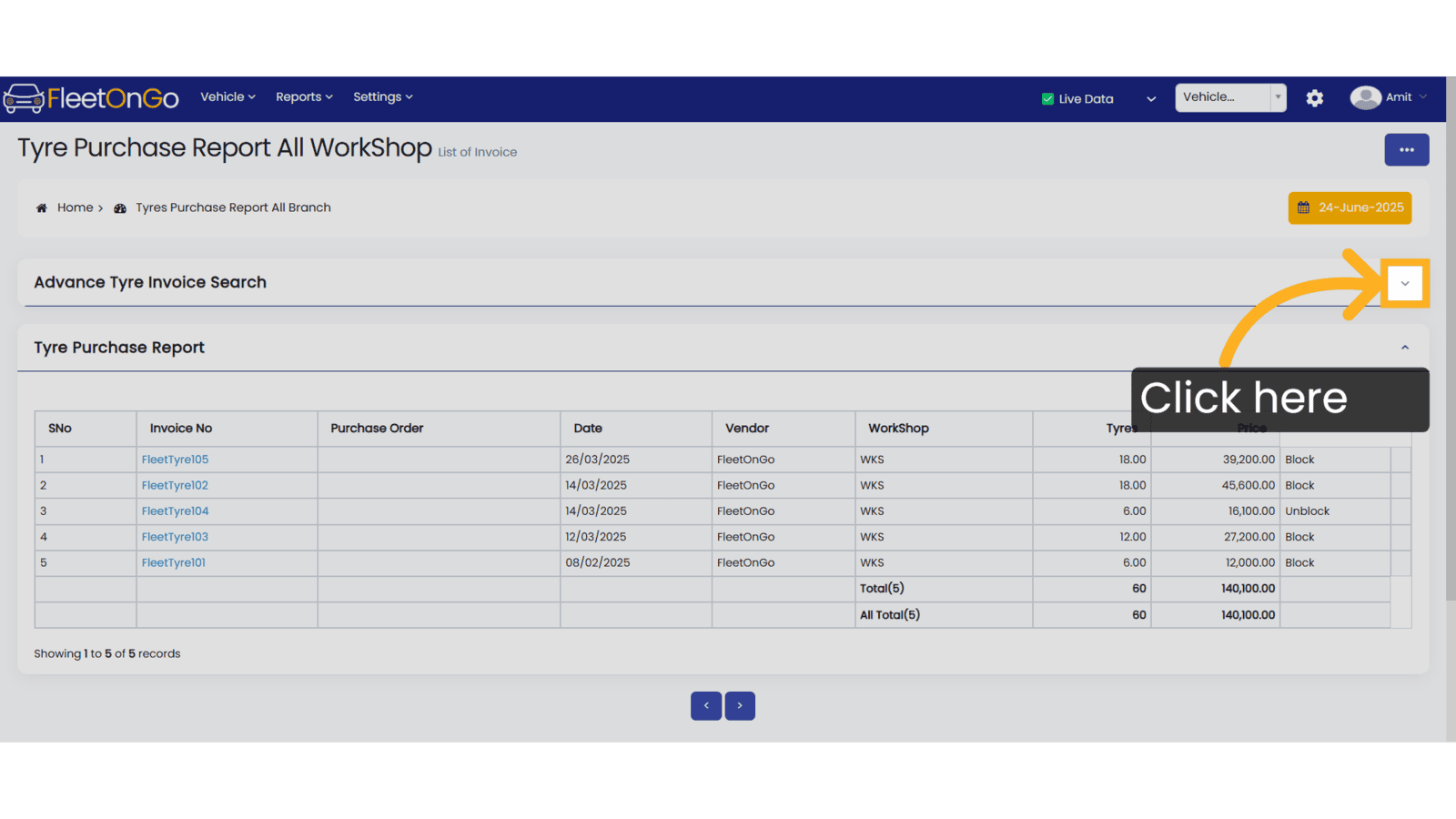Click price 12,000.00 cell
Viewport: 1456px width, 819px height.
coord(1215,562)
